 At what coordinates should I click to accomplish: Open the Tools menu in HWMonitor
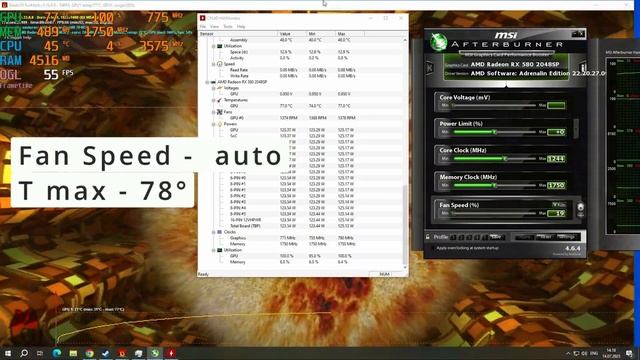pos(228,27)
